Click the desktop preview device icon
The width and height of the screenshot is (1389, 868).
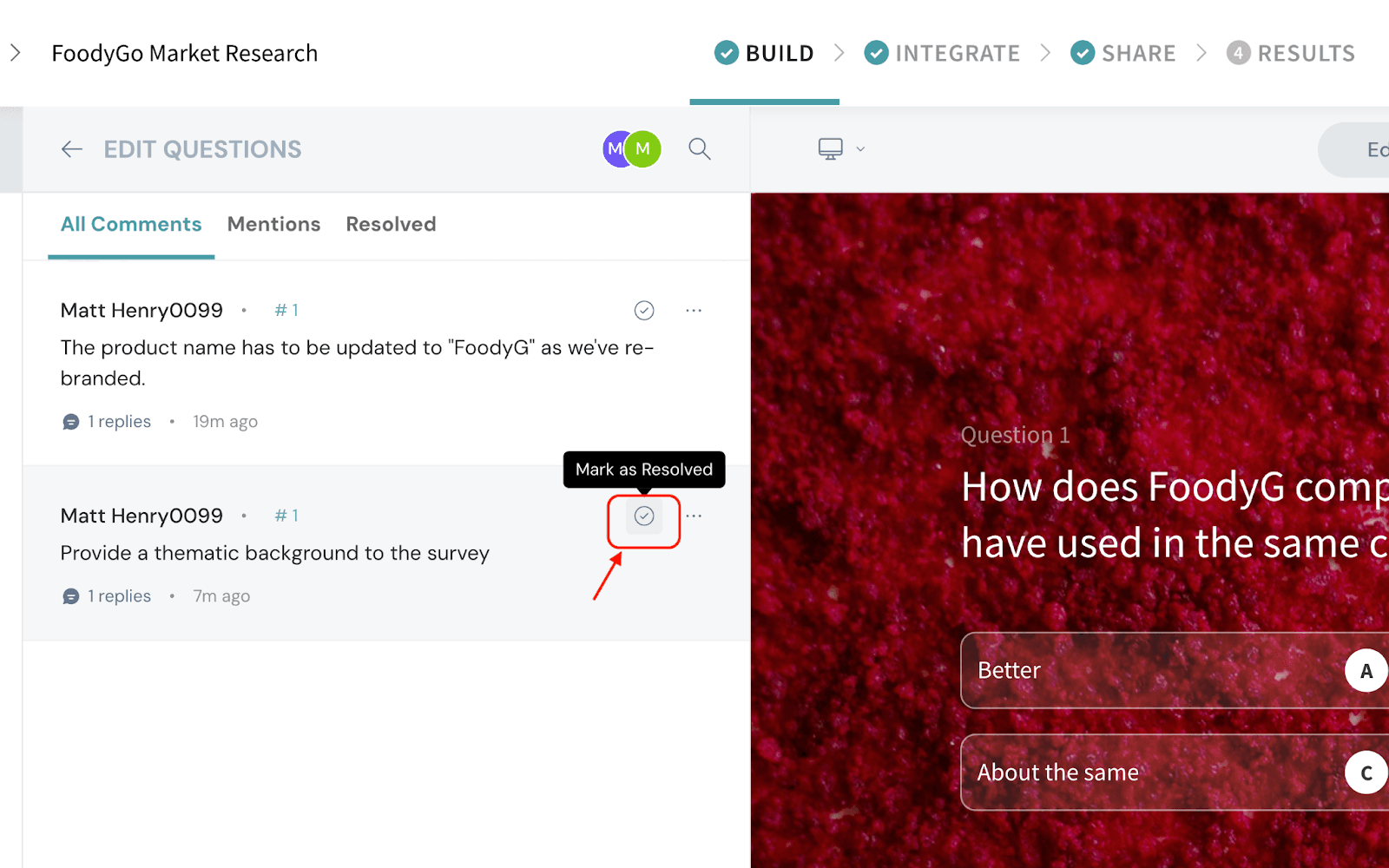point(830,149)
